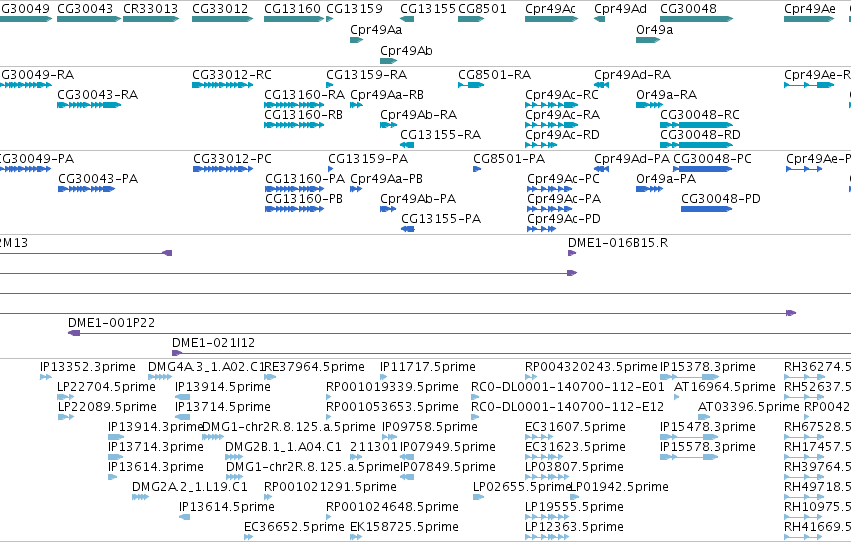The width and height of the screenshot is (851, 542).
Task: Click protein Cpr49Ac-PD
Action: click(x=542, y=229)
